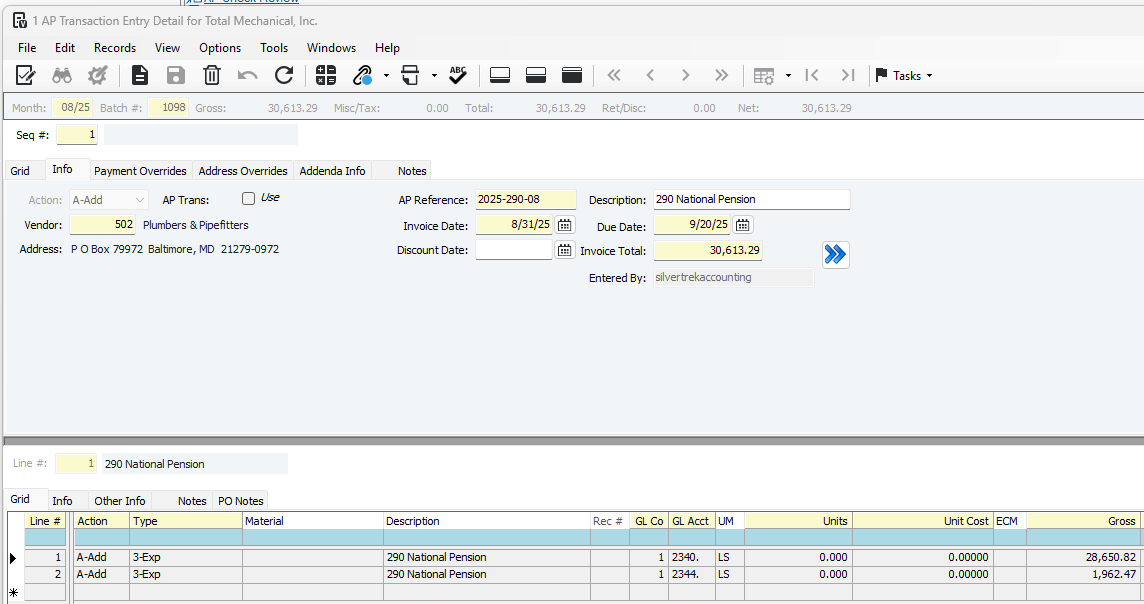Switch to PO Notes tab
This screenshot has width=1144, height=604.
coord(241,500)
